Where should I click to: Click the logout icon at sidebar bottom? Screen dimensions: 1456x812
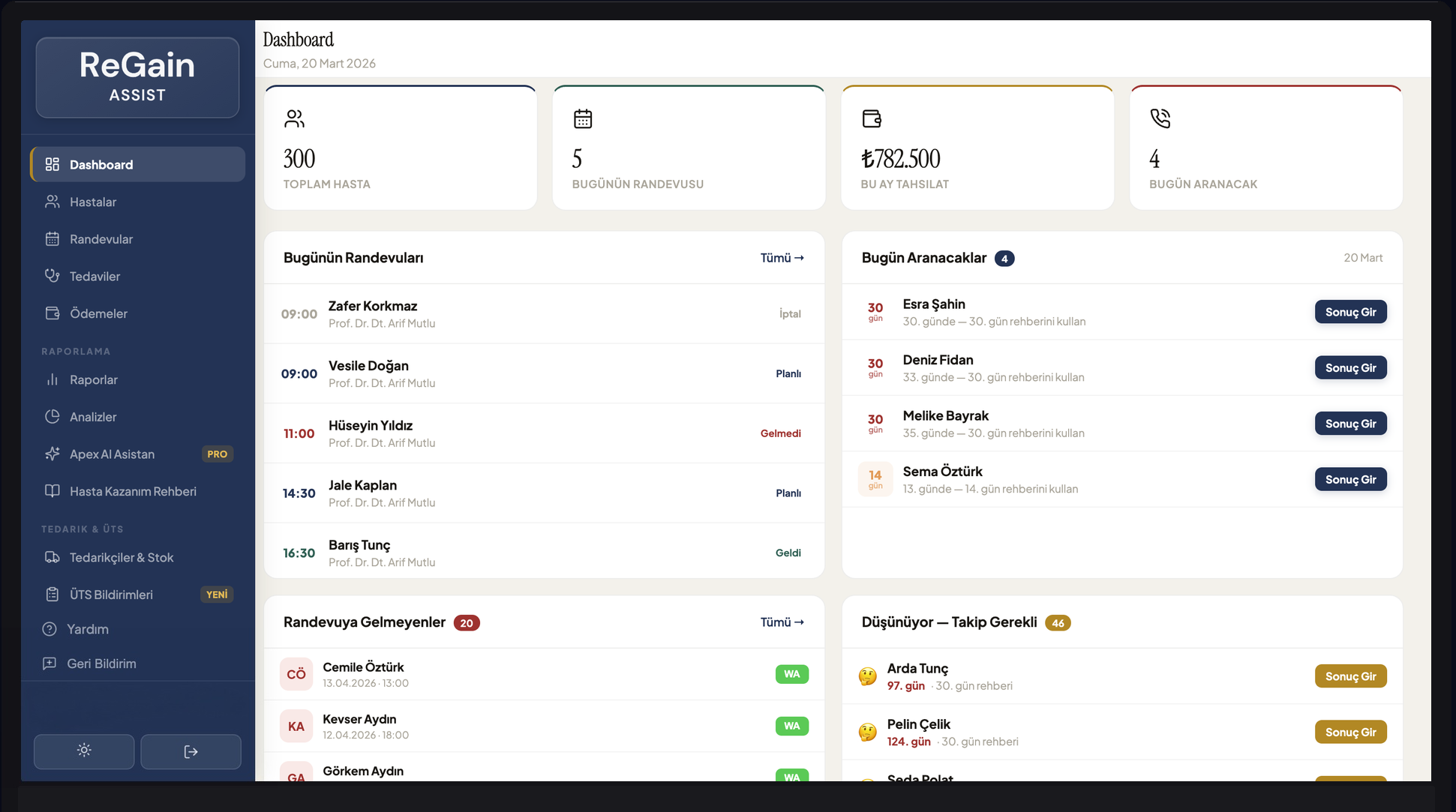pyautogui.click(x=191, y=751)
